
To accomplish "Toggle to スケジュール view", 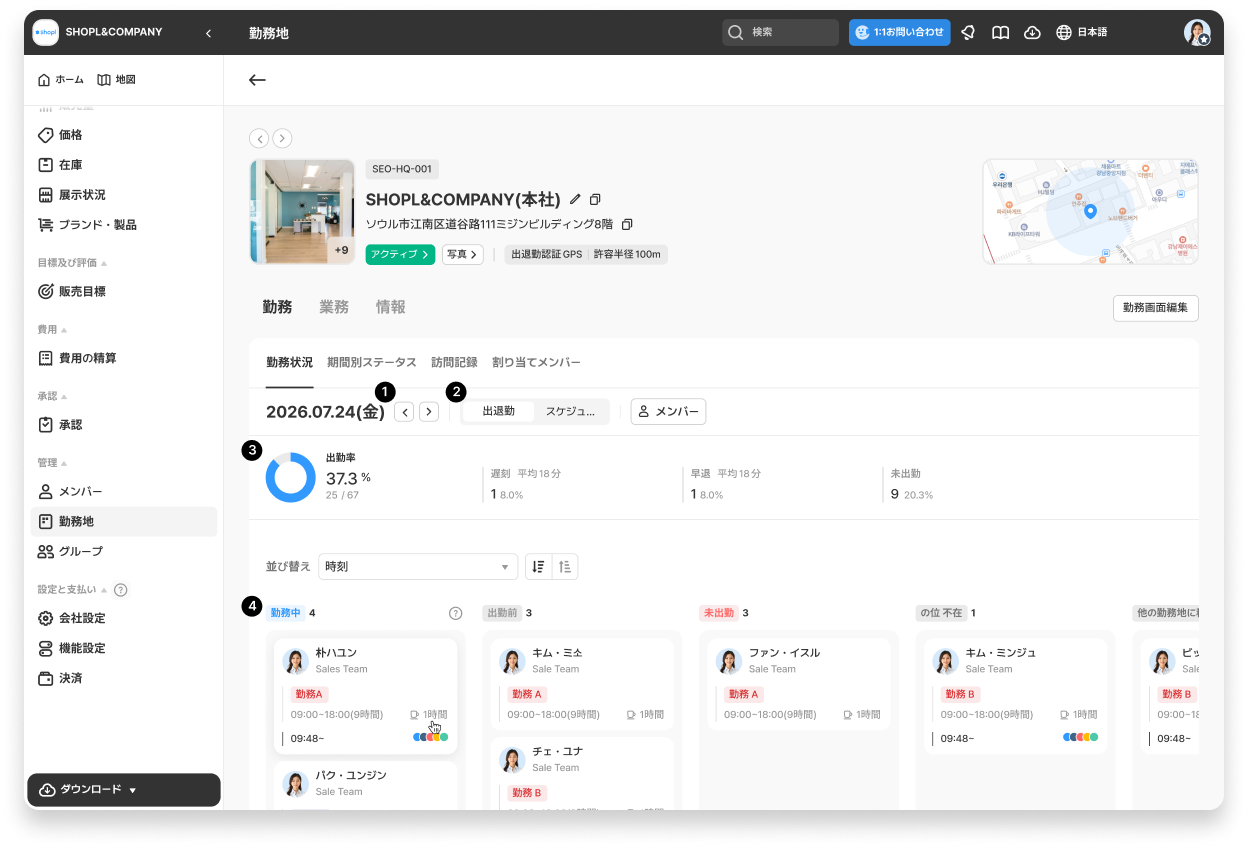I will [571, 411].
